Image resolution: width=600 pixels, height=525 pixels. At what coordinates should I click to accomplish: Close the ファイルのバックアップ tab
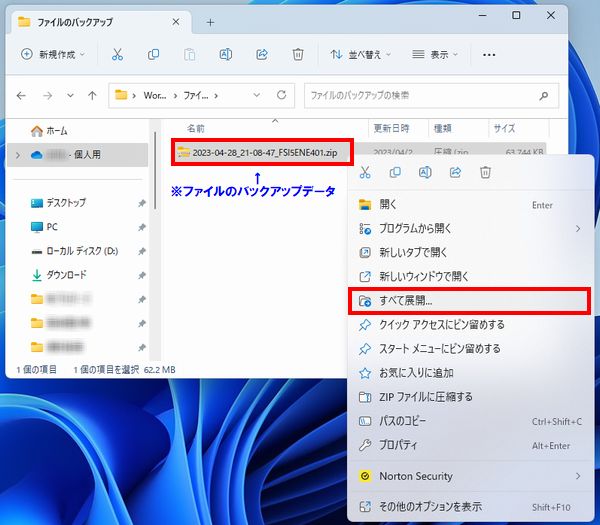pyautogui.click(x=176, y=22)
